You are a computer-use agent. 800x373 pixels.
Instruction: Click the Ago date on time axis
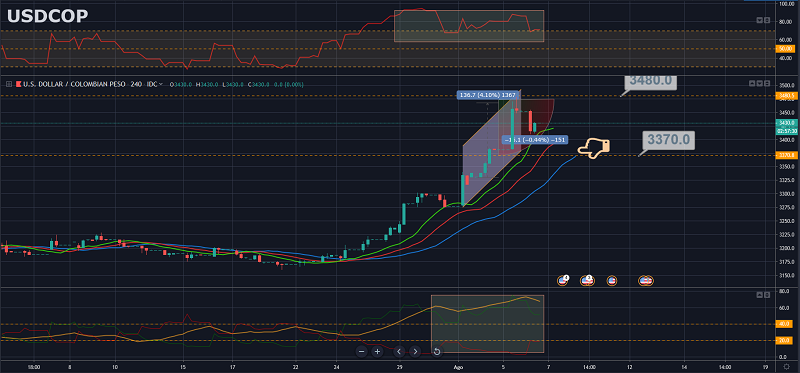pyautogui.click(x=458, y=366)
